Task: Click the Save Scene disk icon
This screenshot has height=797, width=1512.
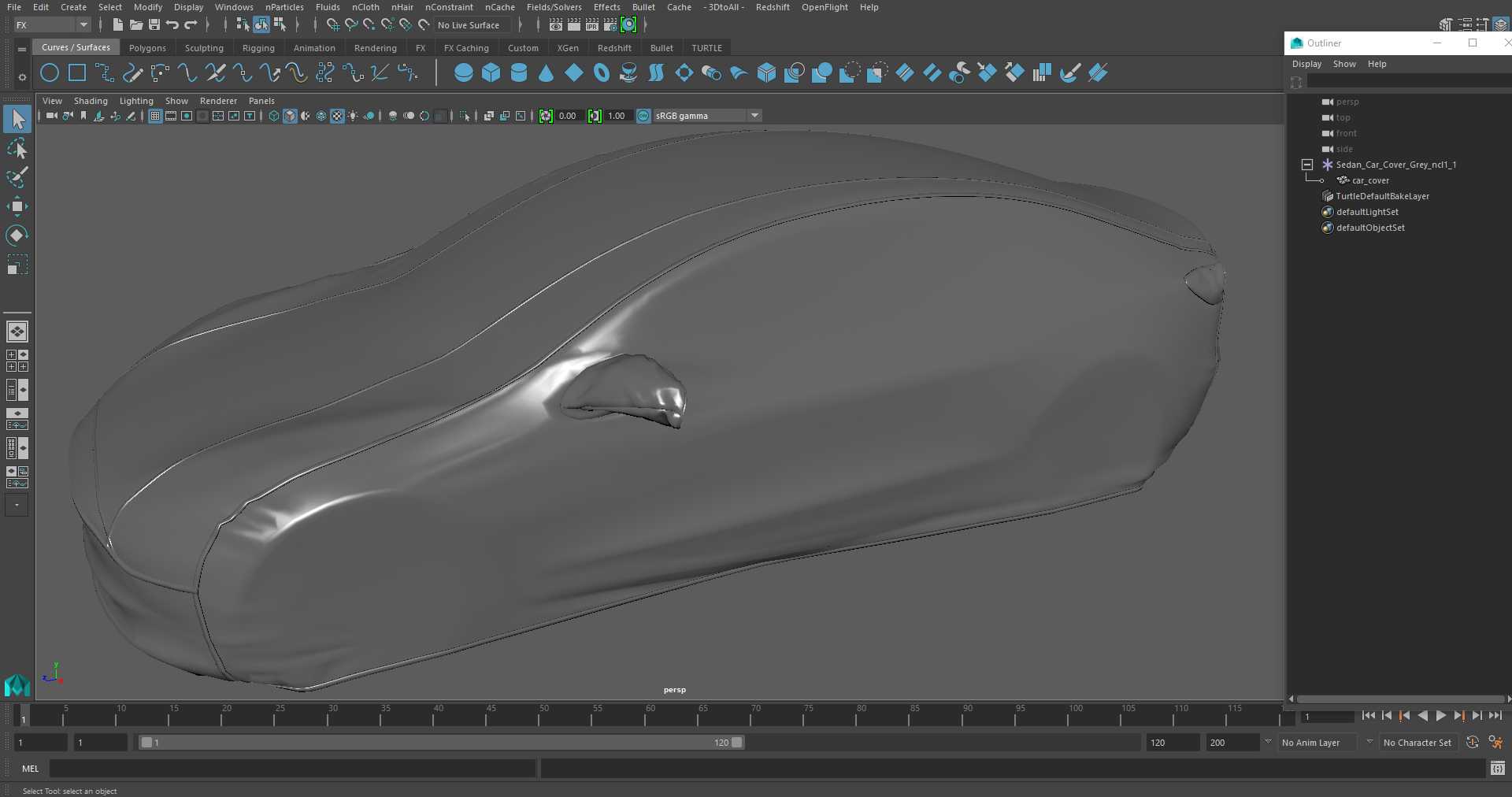Action: point(154,25)
